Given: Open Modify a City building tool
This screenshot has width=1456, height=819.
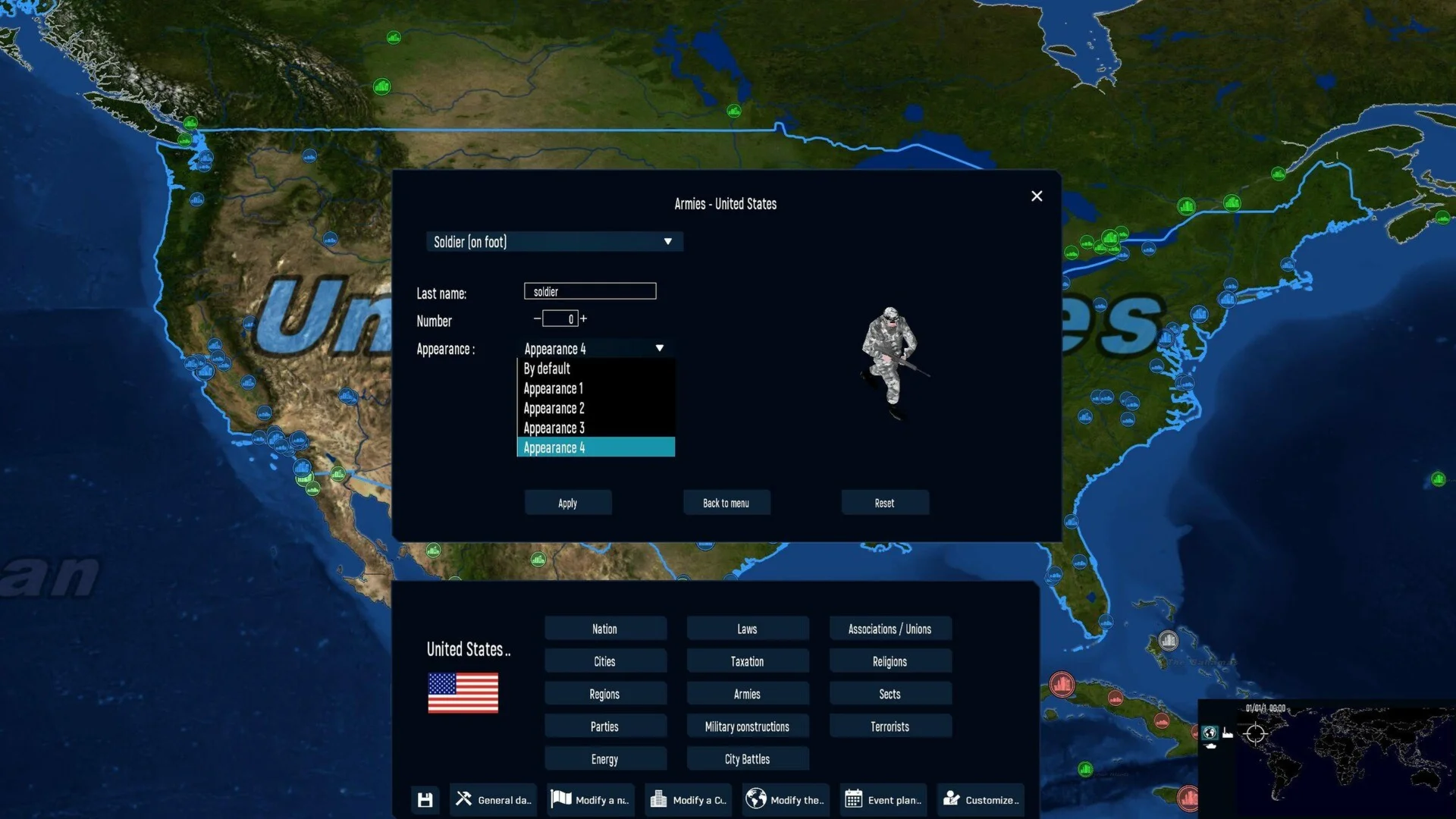Looking at the screenshot, I should pos(688,800).
